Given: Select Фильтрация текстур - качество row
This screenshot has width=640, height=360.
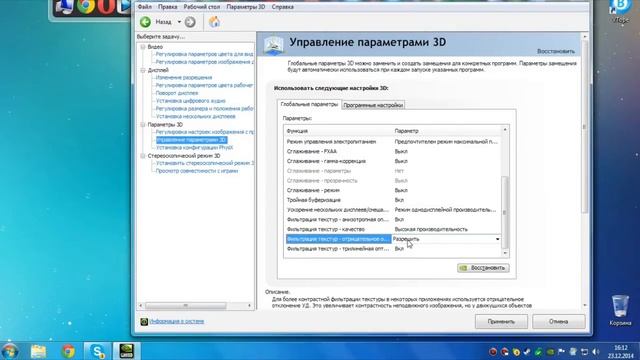Looking at the screenshot, I should [392, 229].
